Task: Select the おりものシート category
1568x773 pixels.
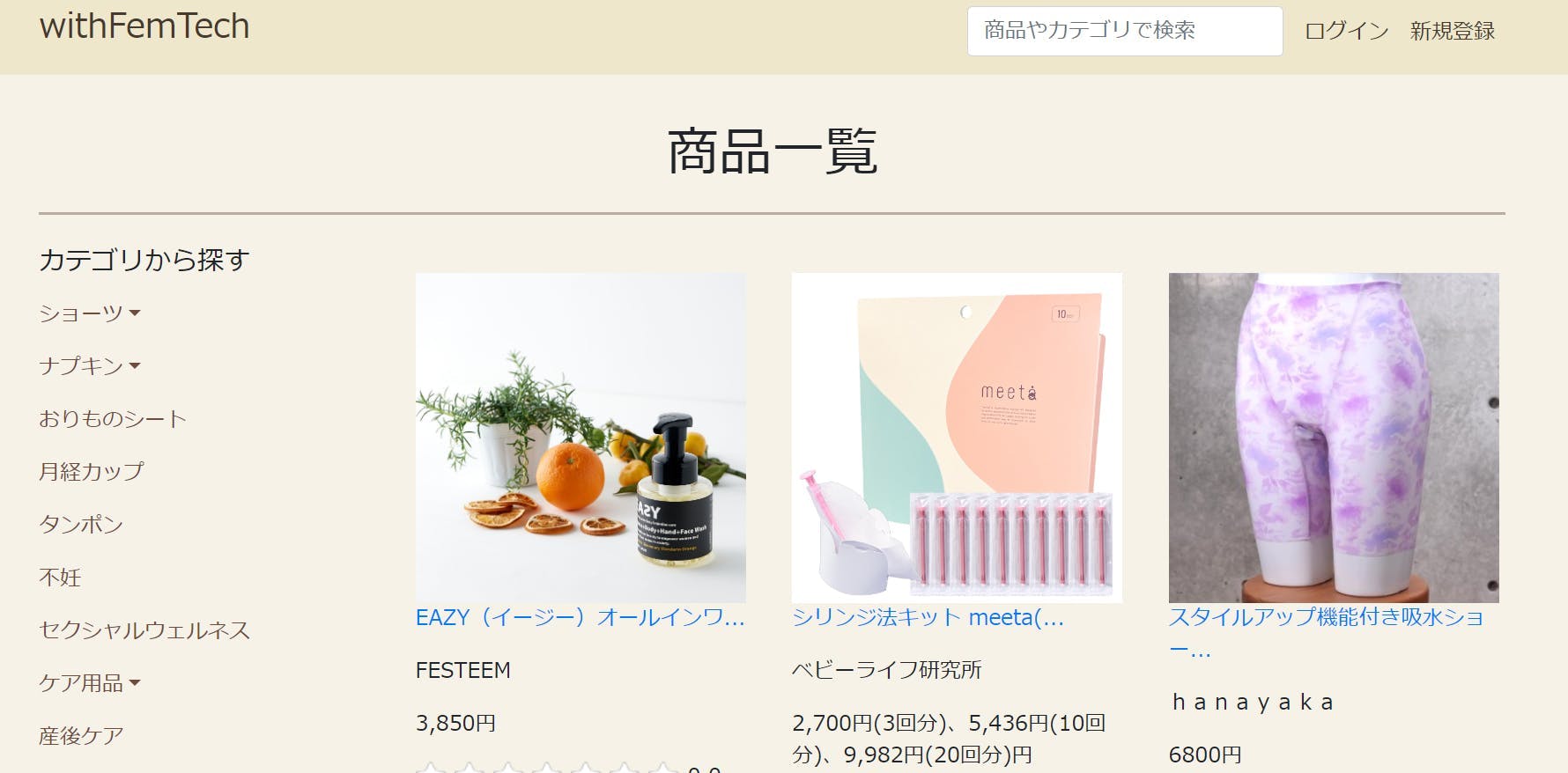Action: pos(113,419)
